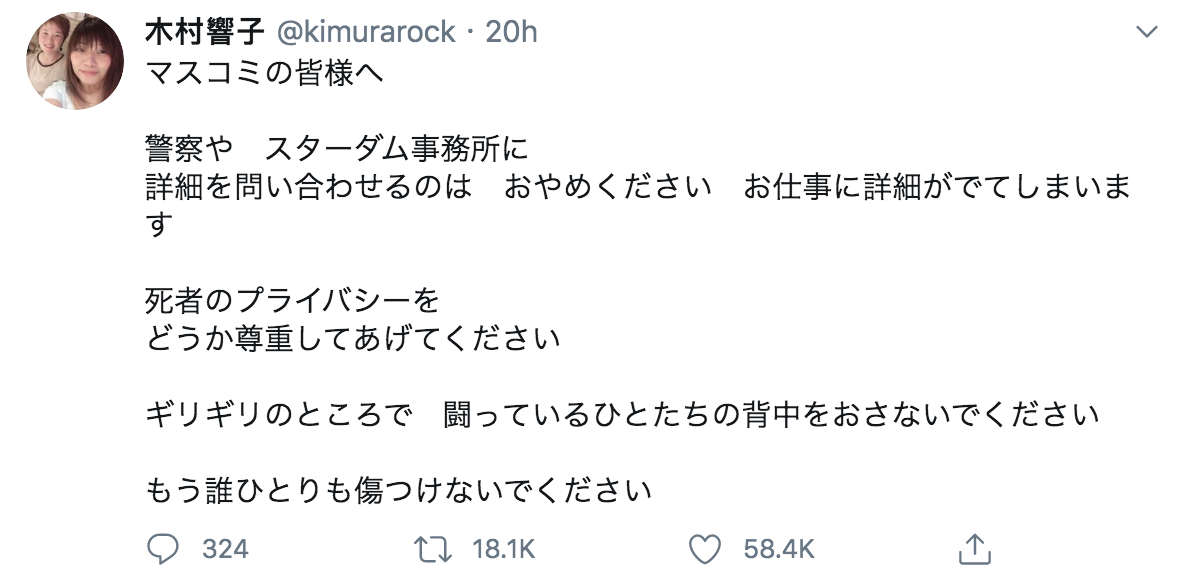Image resolution: width=1188 pixels, height=588 pixels.
Task: Click the reply speech bubble icon
Action: pyautogui.click(x=161, y=548)
